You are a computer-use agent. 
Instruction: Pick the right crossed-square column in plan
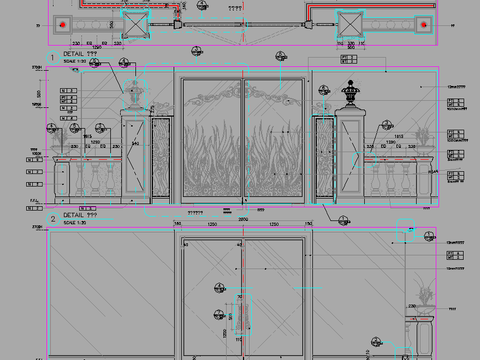(350, 25)
